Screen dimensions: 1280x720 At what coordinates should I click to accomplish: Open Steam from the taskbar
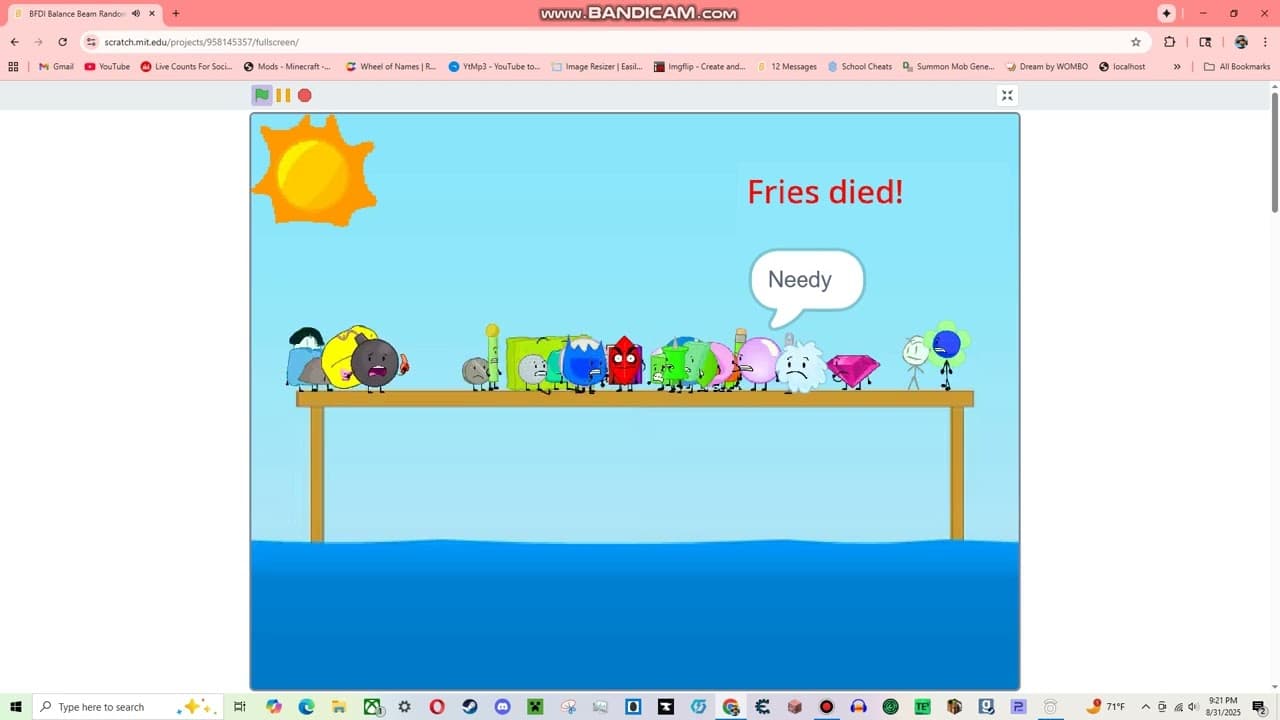tap(470, 707)
